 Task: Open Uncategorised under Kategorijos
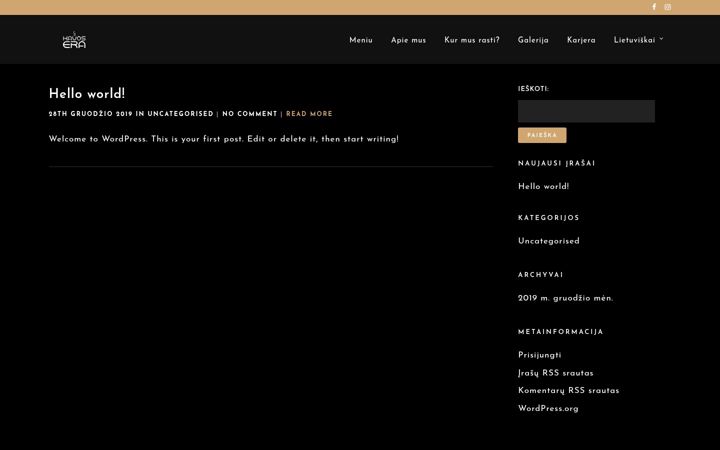(x=548, y=241)
